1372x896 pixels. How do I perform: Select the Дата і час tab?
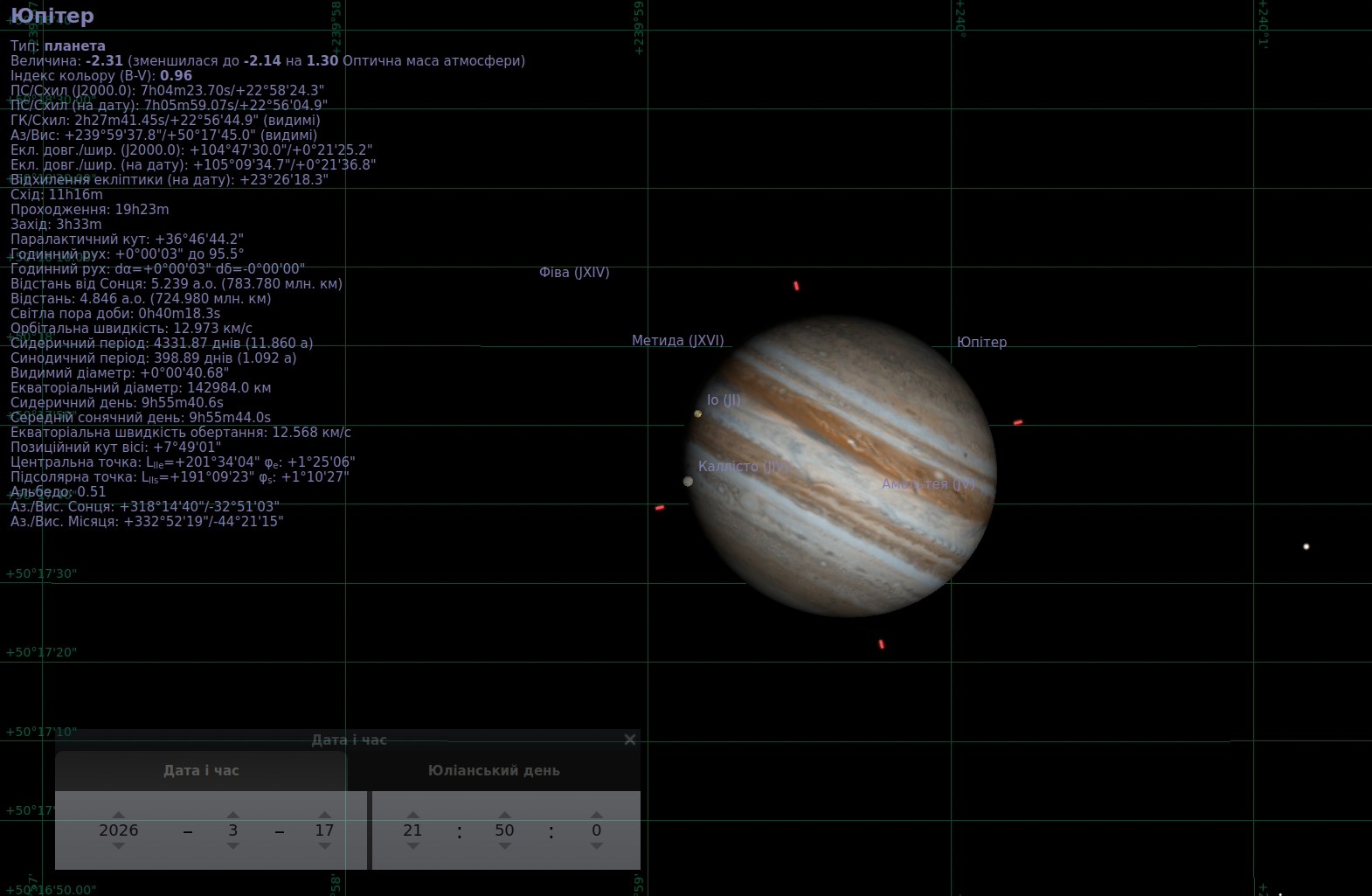click(201, 770)
